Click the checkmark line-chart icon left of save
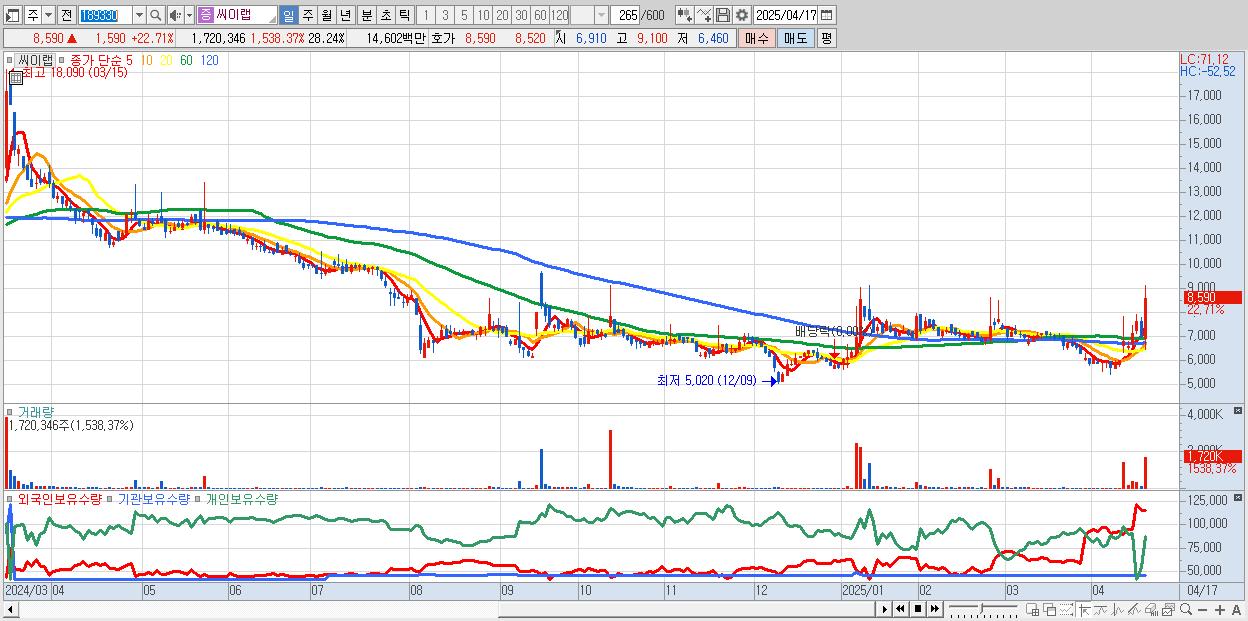The height and width of the screenshot is (621, 1248). pyautogui.click(x=704, y=15)
